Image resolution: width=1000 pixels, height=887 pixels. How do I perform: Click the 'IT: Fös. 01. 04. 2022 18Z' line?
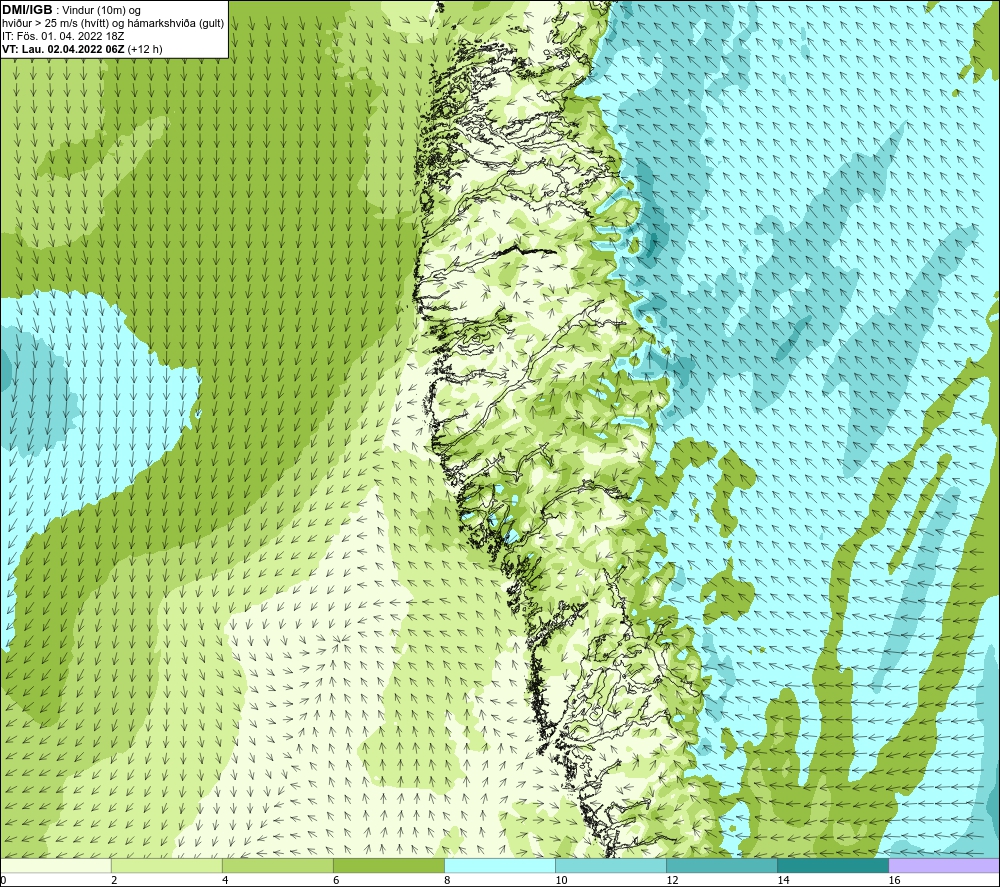click(x=63, y=36)
